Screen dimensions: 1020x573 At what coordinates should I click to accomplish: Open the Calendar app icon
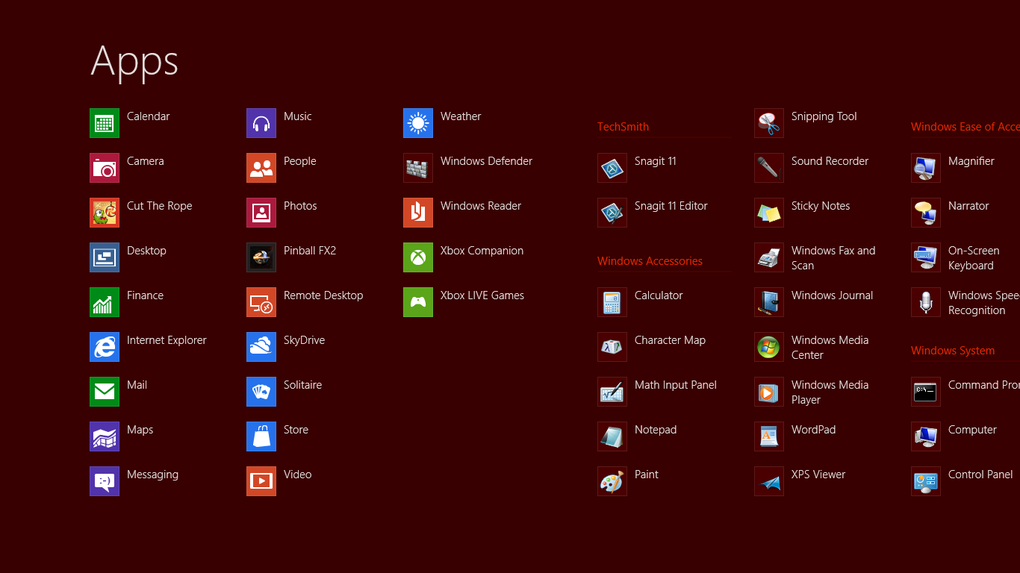104,123
